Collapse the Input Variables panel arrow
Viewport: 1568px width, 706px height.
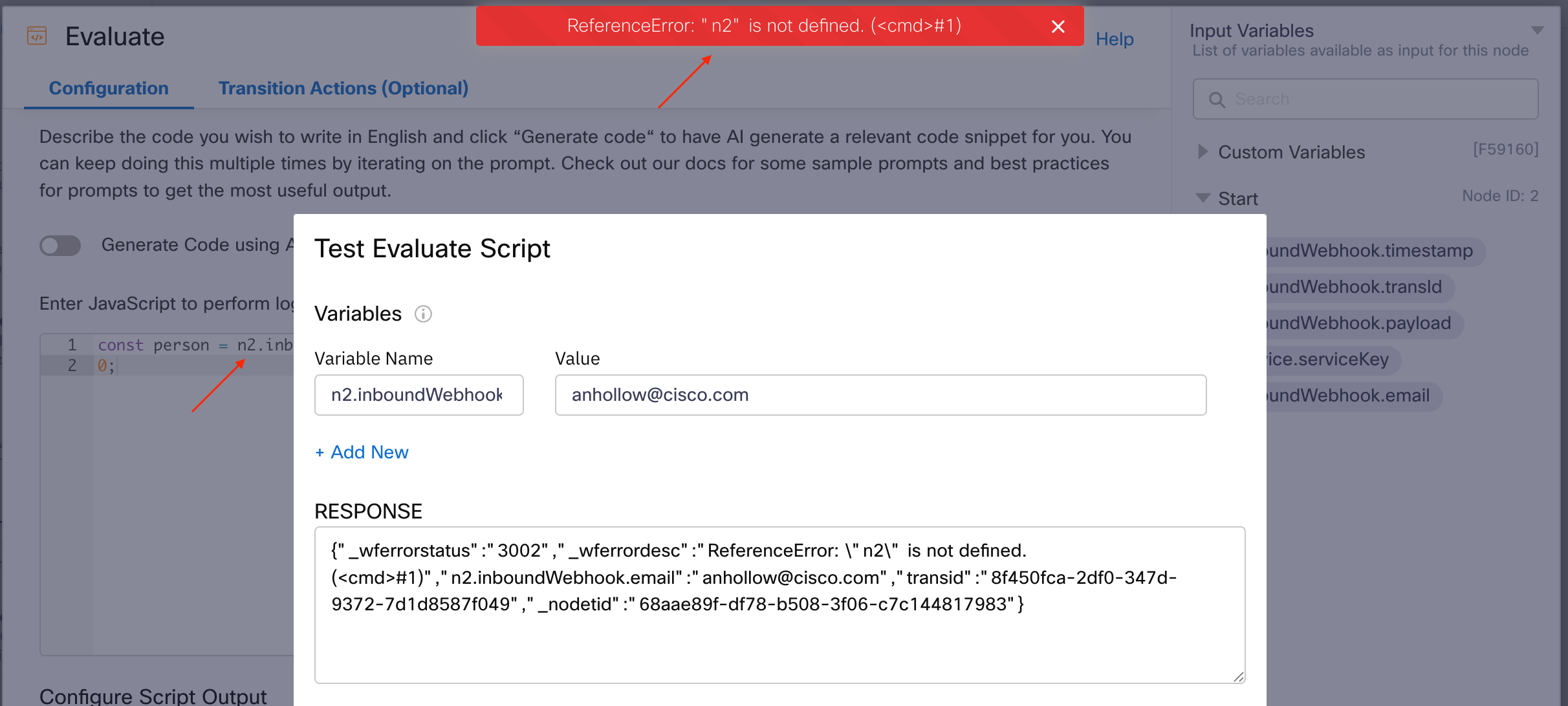(x=1538, y=30)
